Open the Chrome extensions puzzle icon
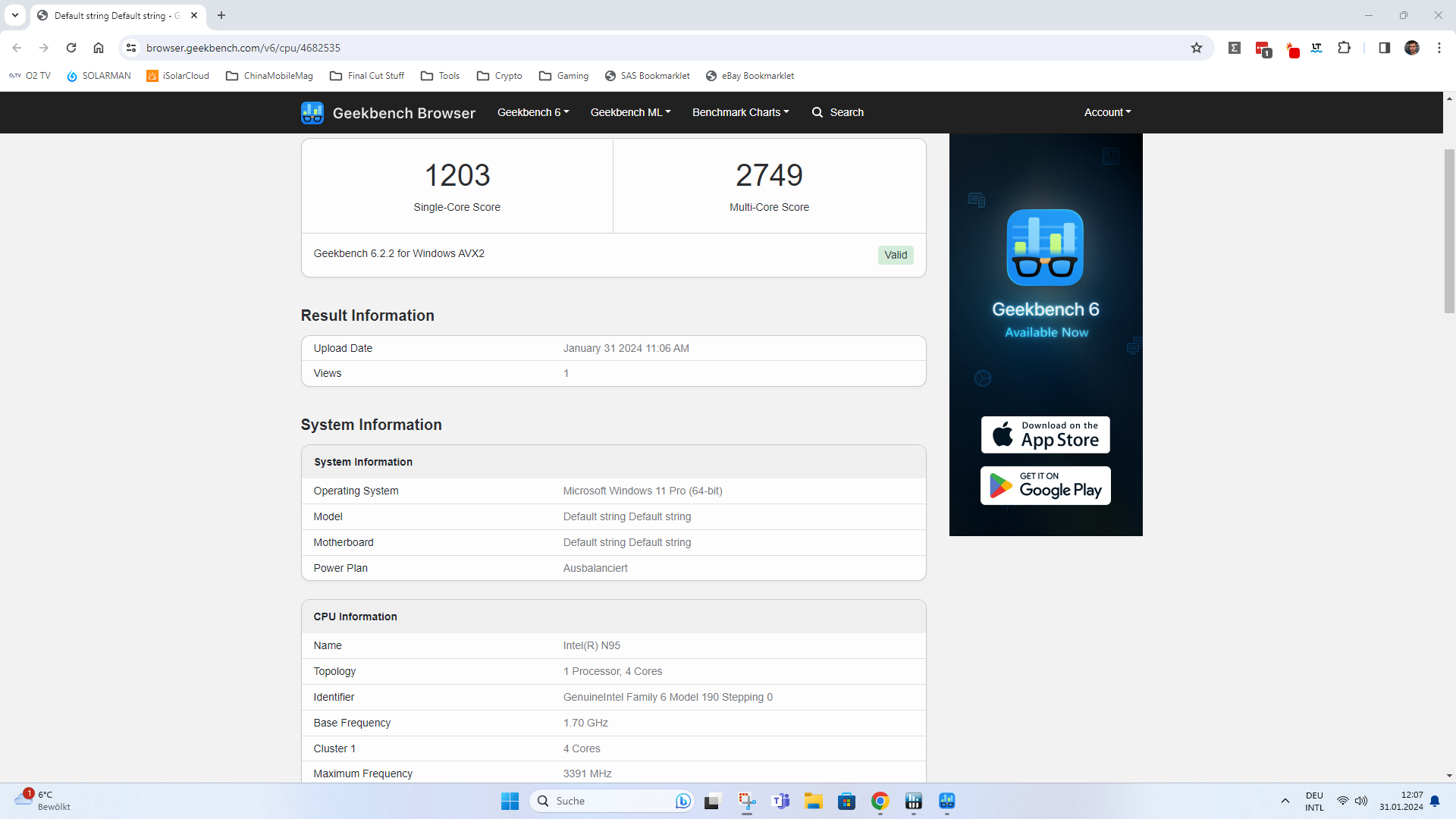Screen dimensions: 1456x819 pyautogui.click(x=1344, y=48)
